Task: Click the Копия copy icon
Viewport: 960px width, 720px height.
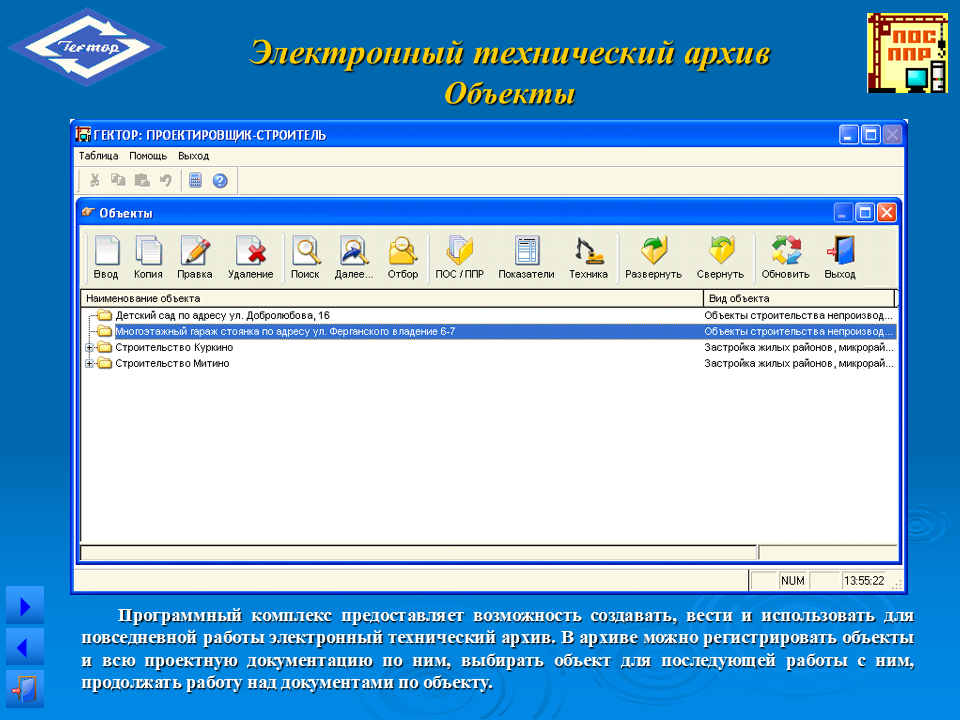Action: (x=148, y=257)
